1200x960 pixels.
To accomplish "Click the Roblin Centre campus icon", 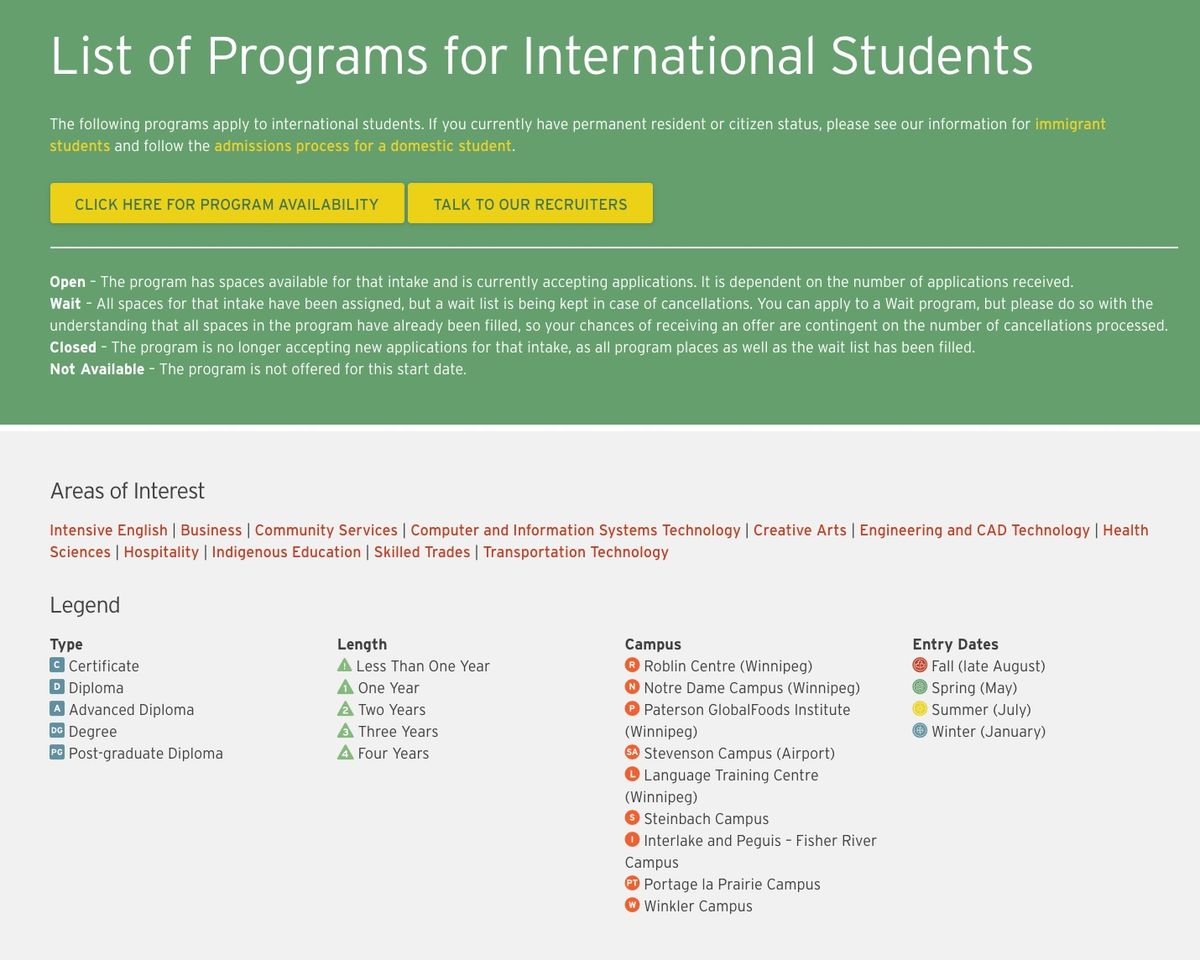I will tap(632, 666).
